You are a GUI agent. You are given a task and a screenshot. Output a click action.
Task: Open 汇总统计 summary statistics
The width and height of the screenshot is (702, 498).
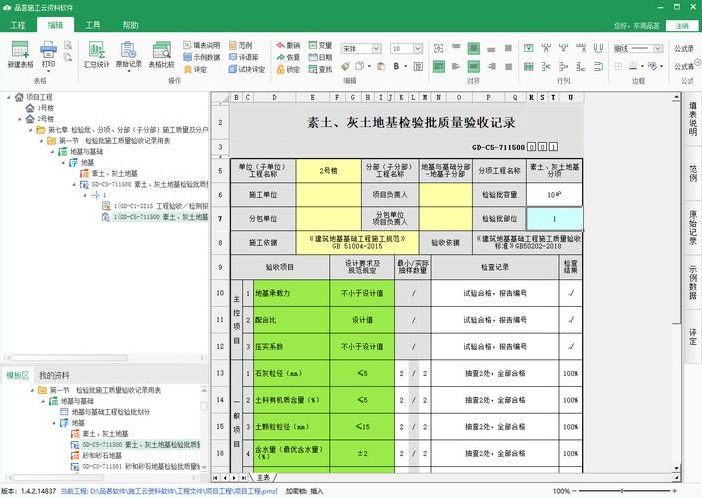pyautogui.click(x=97, y=55)
